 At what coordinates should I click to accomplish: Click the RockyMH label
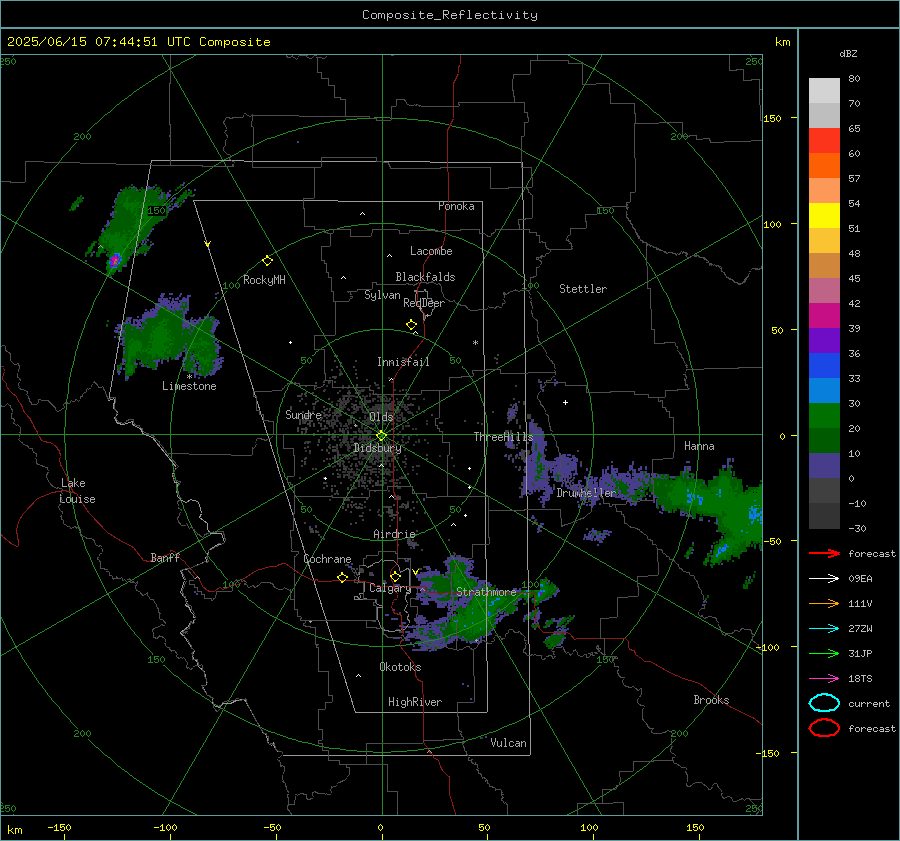264,280
